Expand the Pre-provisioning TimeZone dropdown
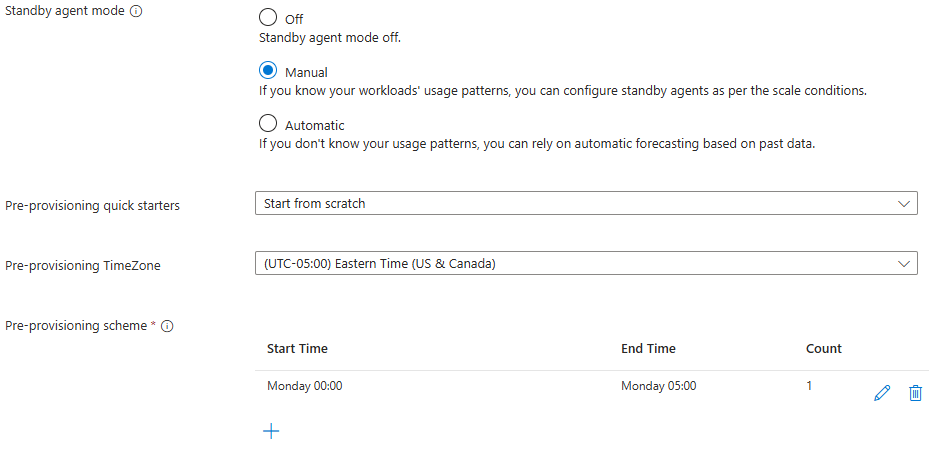 (585, 264)
